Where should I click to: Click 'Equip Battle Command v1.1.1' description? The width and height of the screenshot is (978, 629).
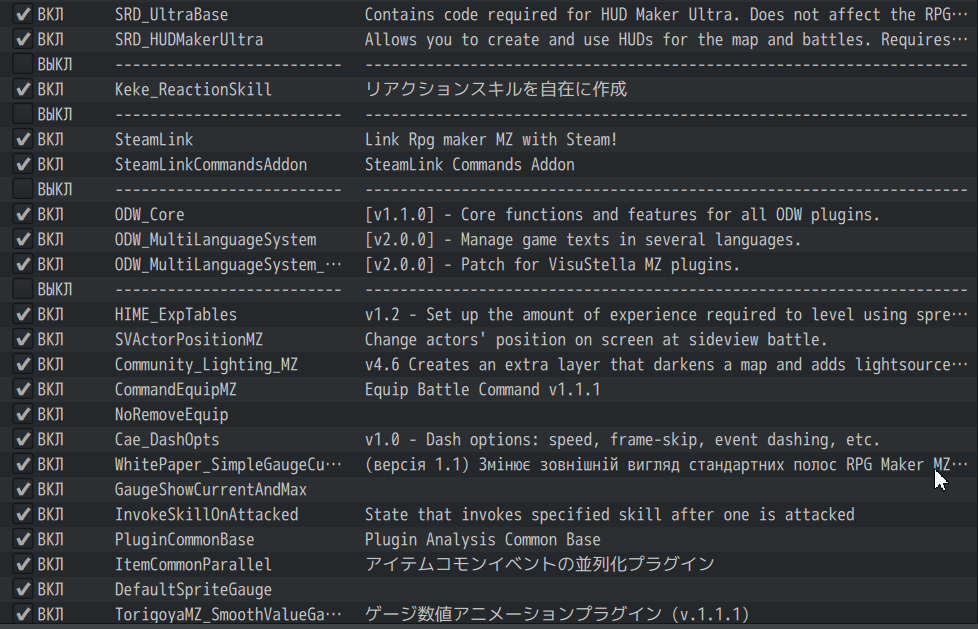[483, 389]
